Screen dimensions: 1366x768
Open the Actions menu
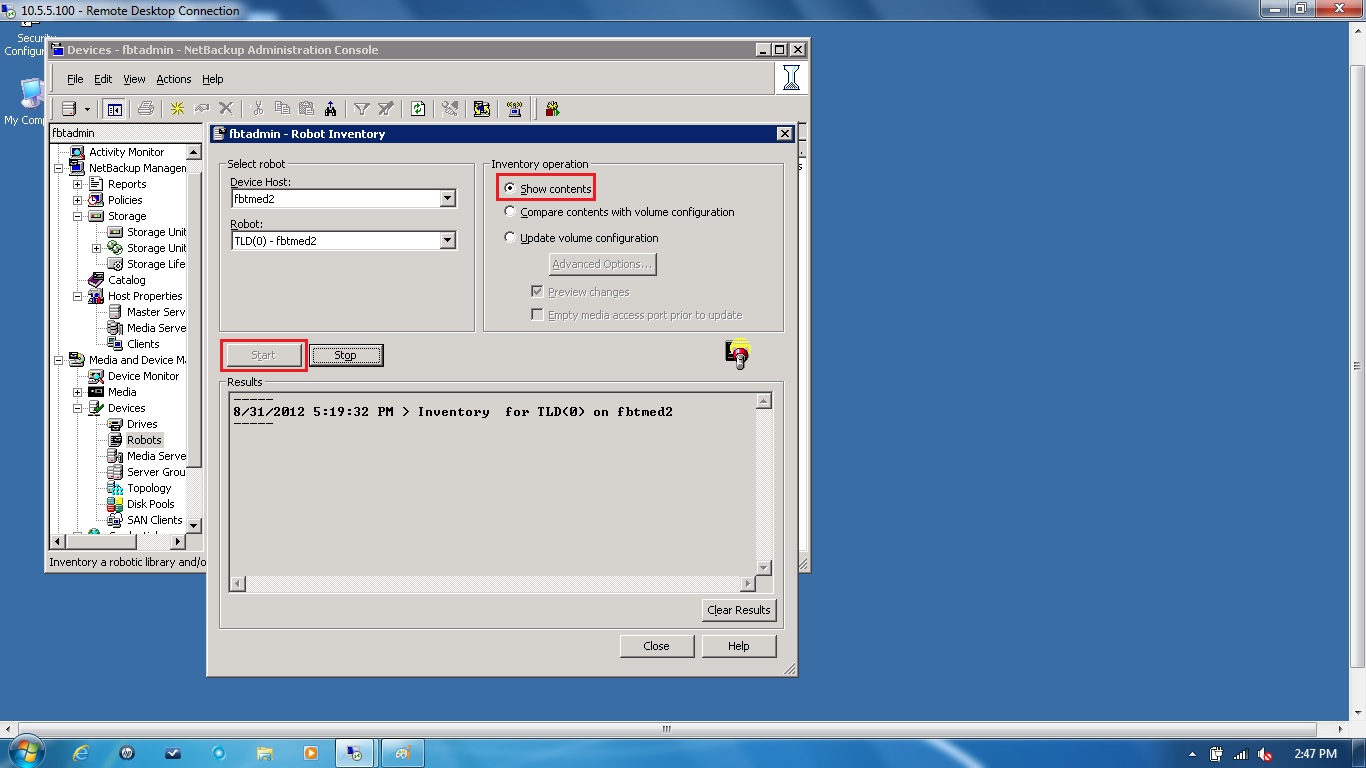pos(173,79)
